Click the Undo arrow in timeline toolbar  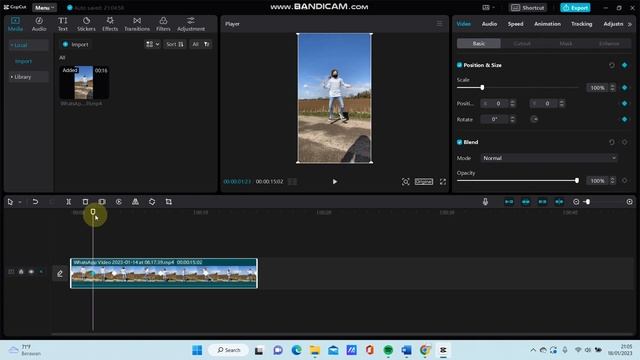(x=35, y=202)
